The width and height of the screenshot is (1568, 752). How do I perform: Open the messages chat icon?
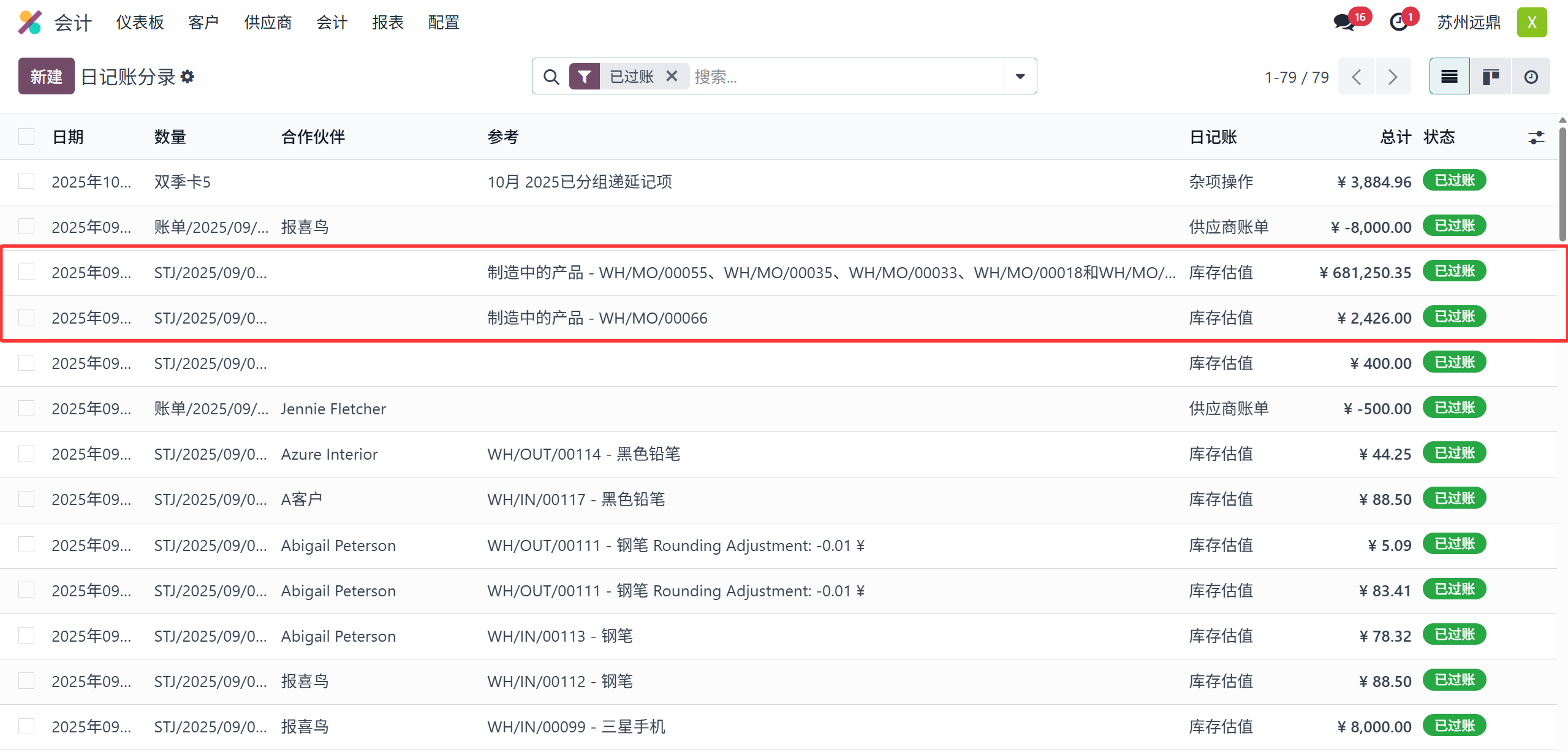click(x=1344, y=23)
